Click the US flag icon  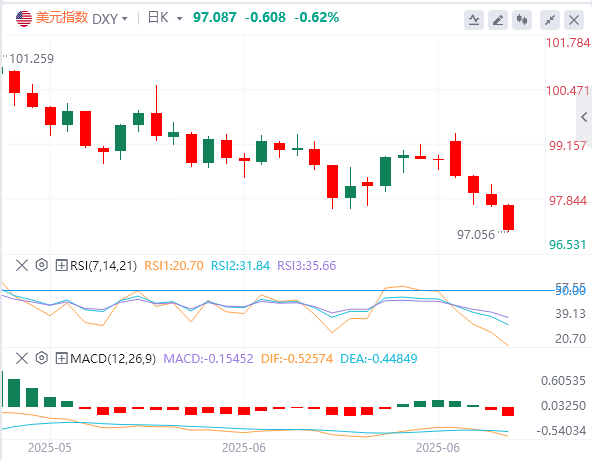point(24,18)
